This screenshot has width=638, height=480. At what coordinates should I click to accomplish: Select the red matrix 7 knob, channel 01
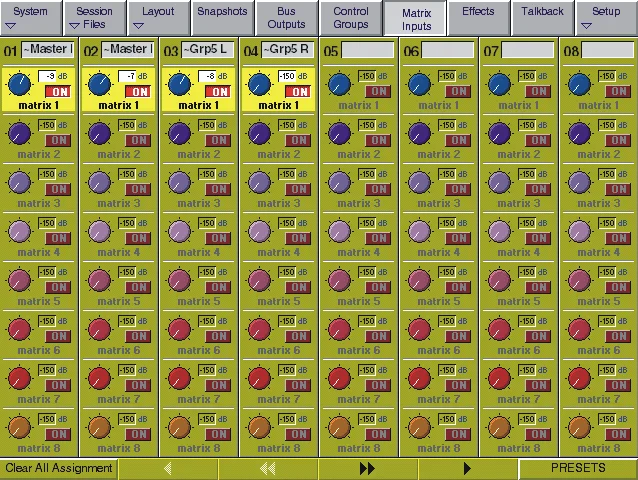[x=19, y=378]
